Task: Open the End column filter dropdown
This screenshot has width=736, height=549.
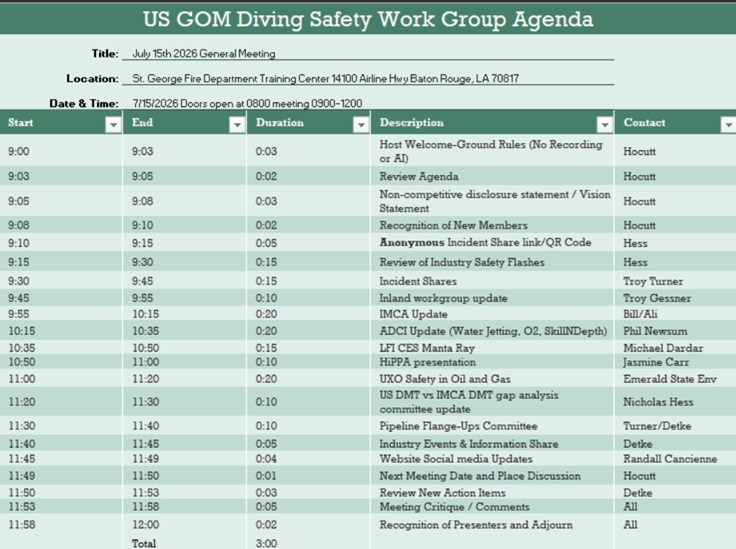Action: 237,125
